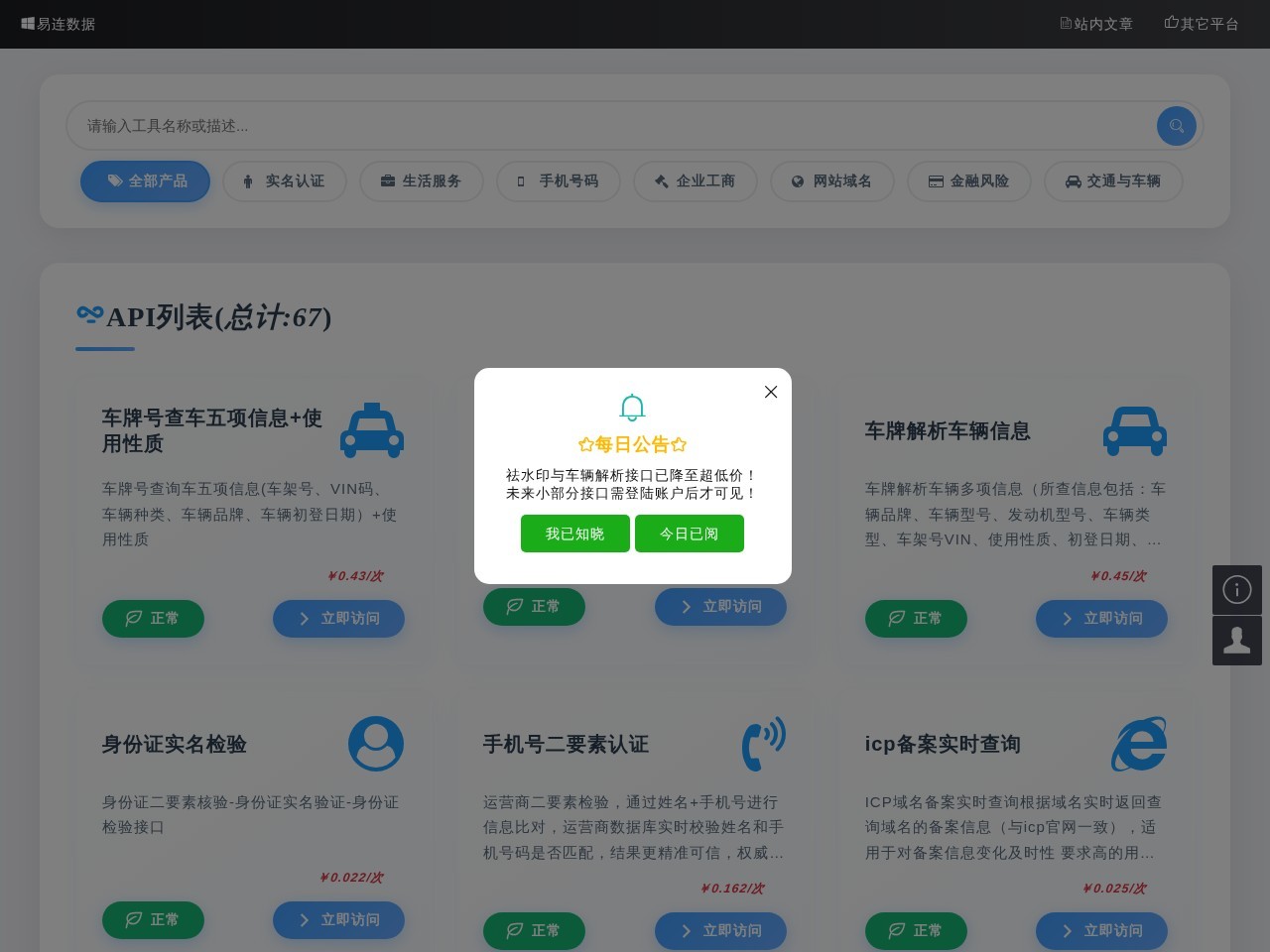Image resolution: width=1270 pixels, height=952 pixels.
Task: Click the car icon on 车牌解析车辆信息 card
Action: [x=1135, y=430]
